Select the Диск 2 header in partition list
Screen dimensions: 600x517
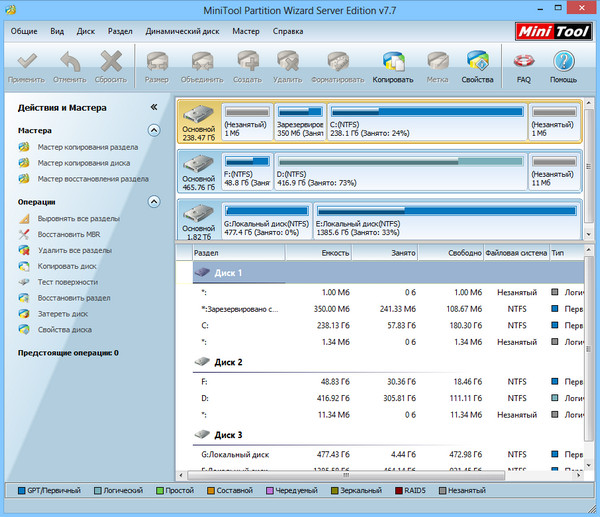point(228,362)
